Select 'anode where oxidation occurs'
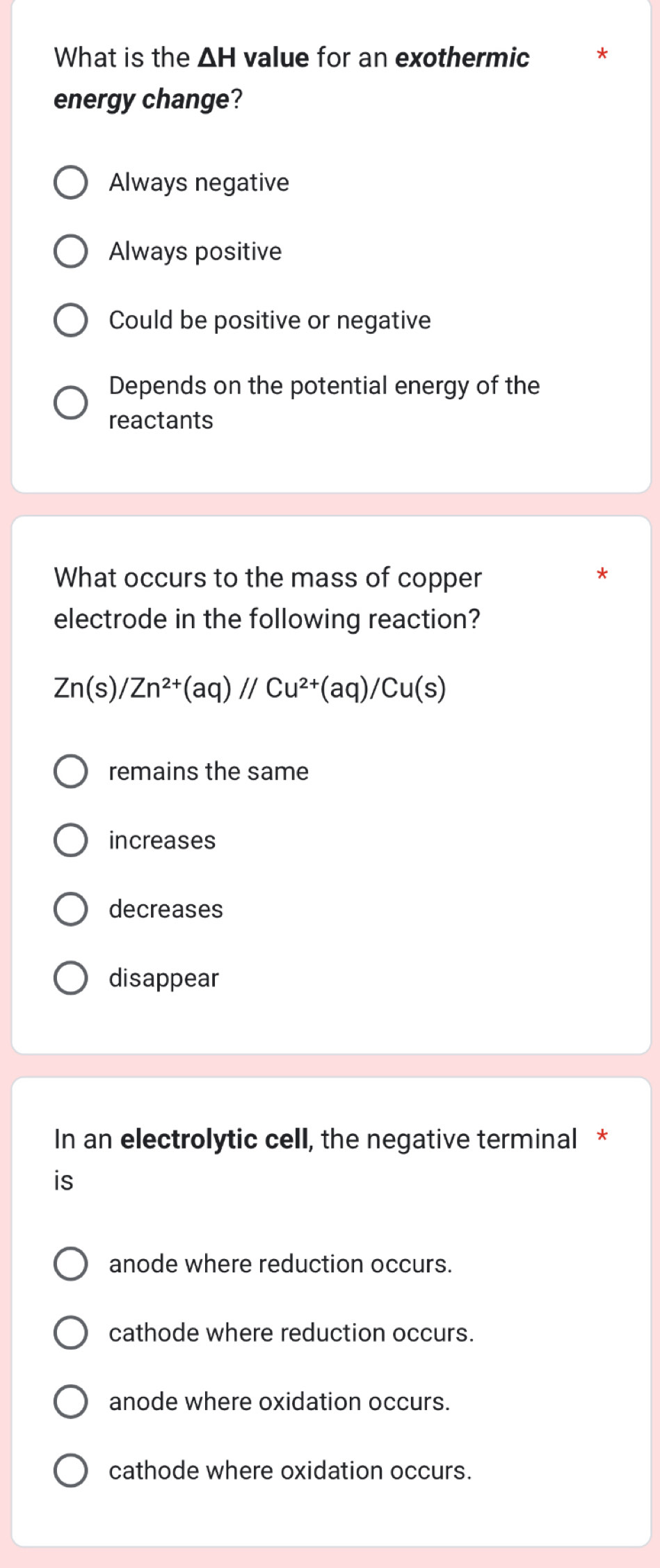The width and height of the screenshot is (660, 1568). [x=72, y=1401]
